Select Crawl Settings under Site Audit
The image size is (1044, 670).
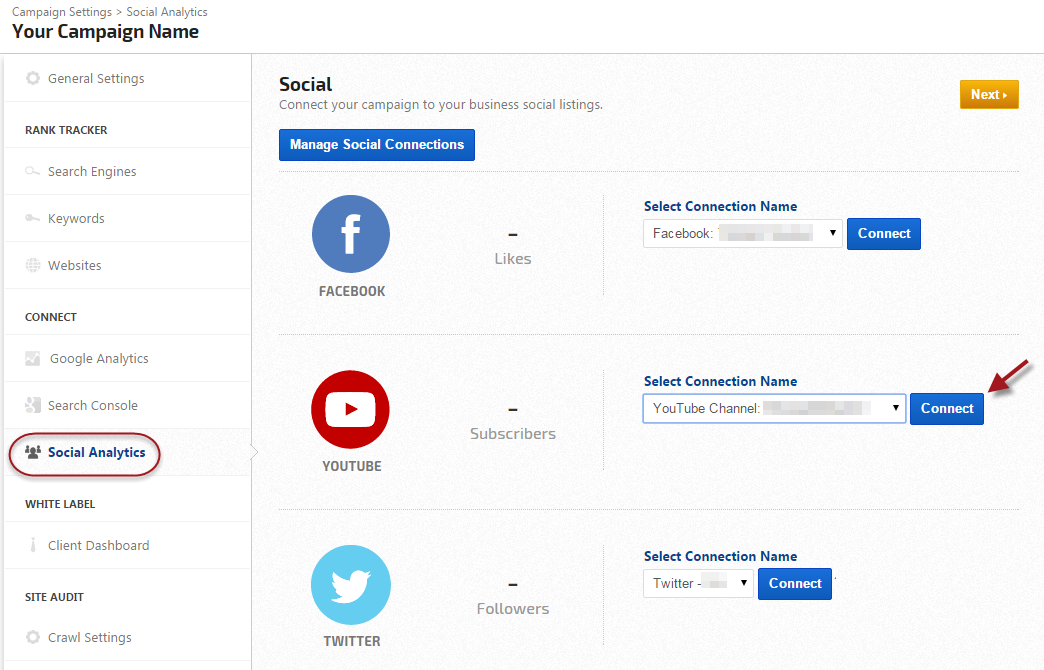click(x=89, y=638)
